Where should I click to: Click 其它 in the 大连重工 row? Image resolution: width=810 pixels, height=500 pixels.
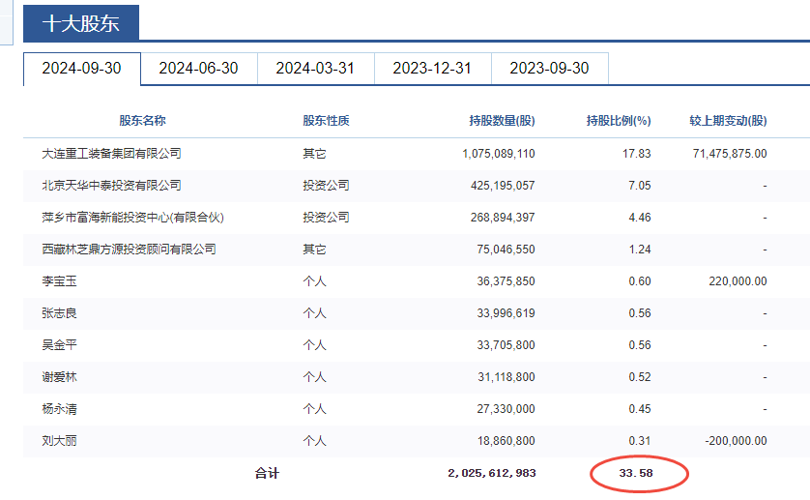pyautogui.click(x=315, y=153)
